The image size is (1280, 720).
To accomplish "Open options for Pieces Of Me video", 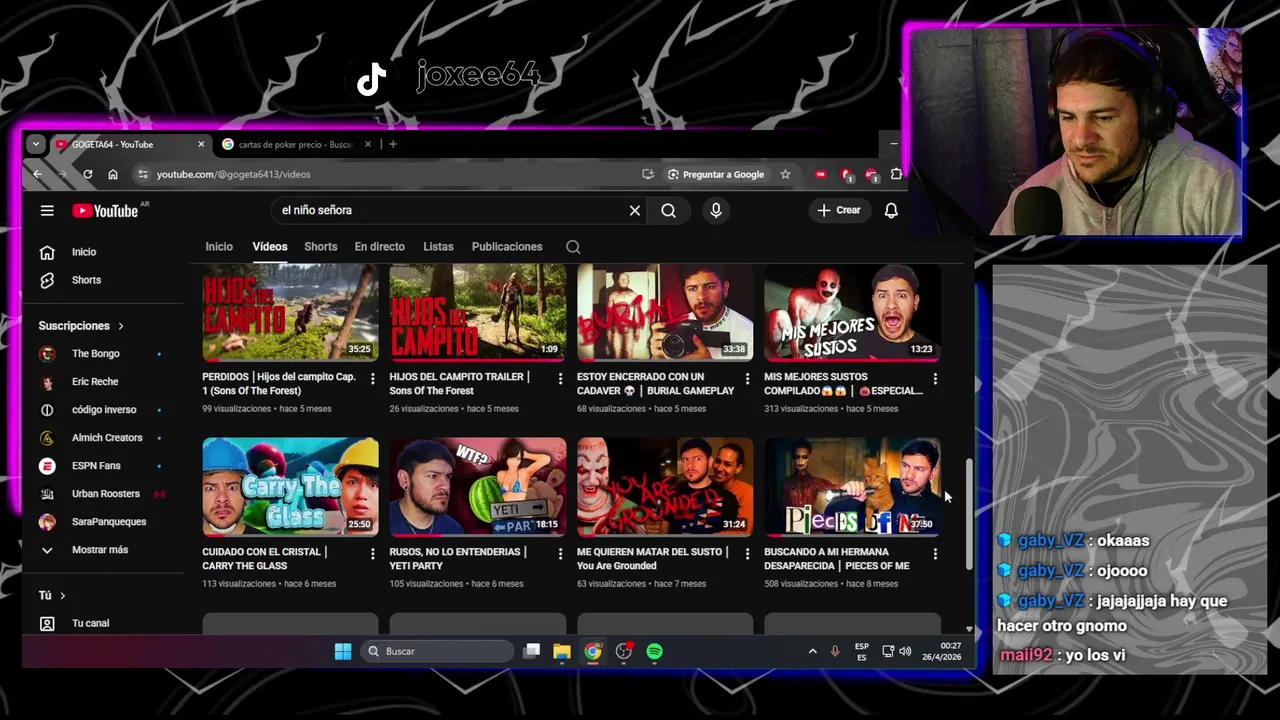I will [935, 554].
